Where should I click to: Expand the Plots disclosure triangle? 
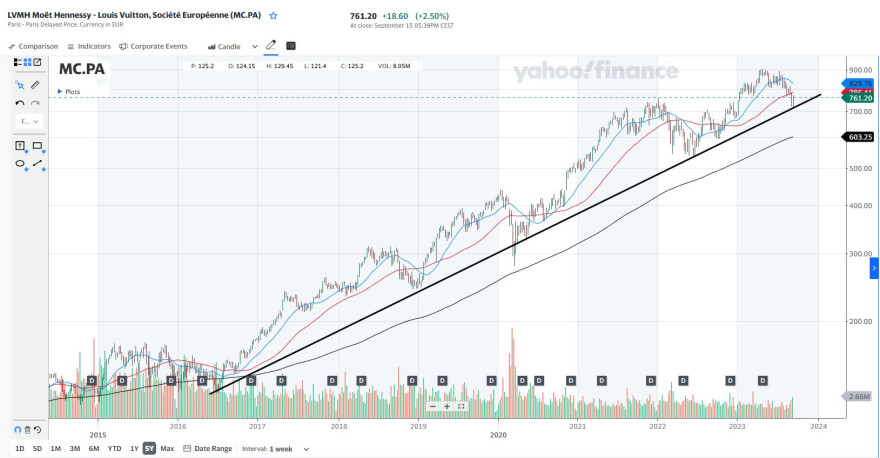pyautogui.click(x=60, y=91)
